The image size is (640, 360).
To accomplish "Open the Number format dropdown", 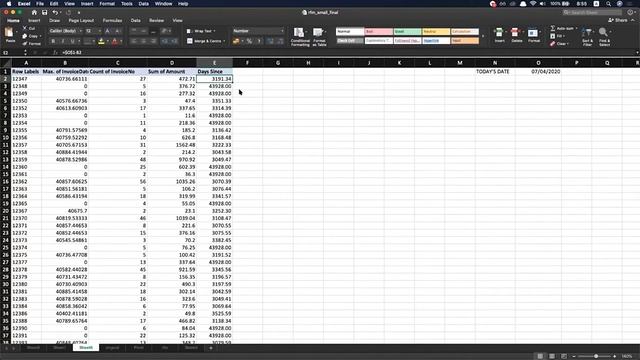I will pyautogui.click(x=282, y=31).
